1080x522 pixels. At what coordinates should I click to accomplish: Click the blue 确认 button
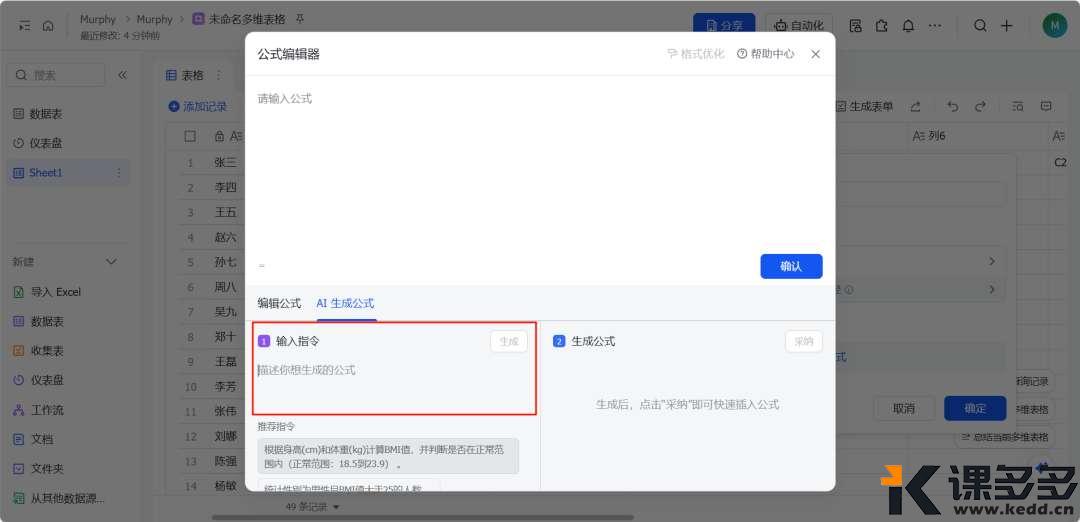791,267
